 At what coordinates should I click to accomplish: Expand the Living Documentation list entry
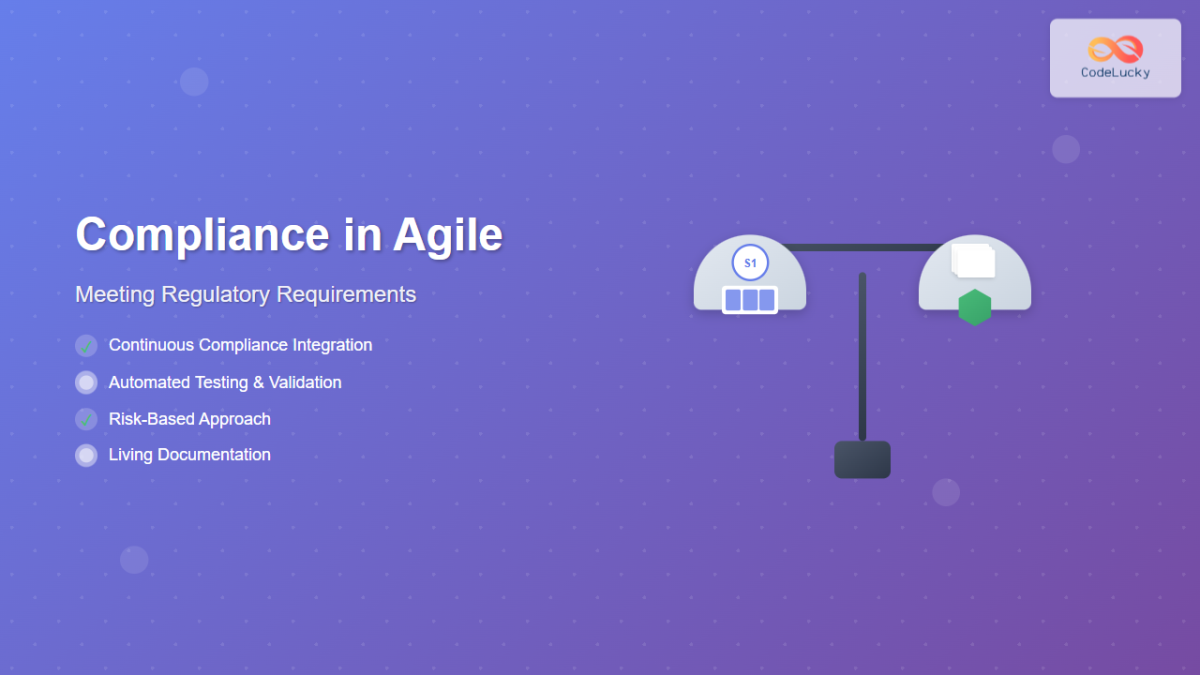tap(190, 455)
